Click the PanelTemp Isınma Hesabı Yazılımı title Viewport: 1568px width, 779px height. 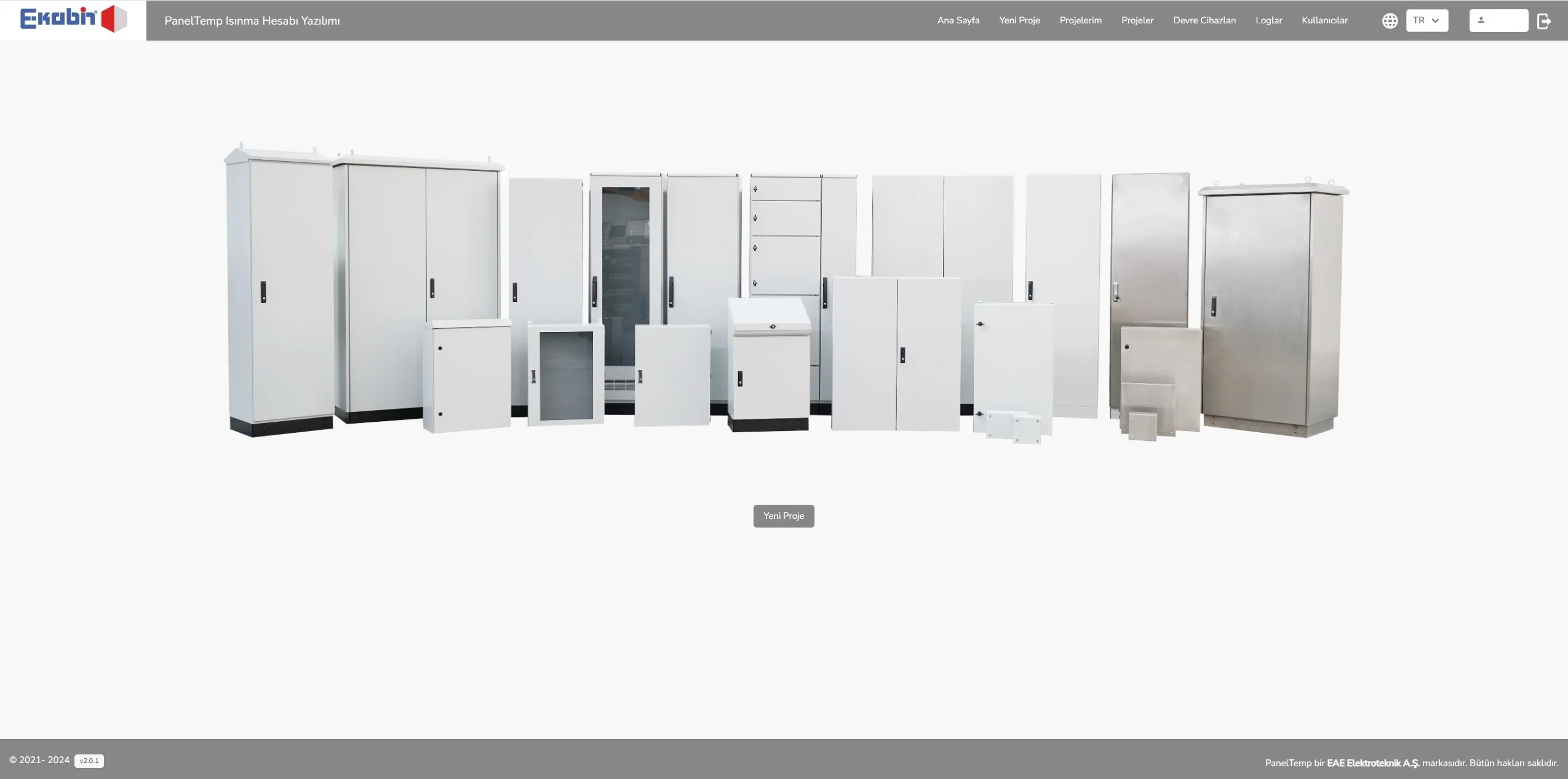tap(252, 21)
